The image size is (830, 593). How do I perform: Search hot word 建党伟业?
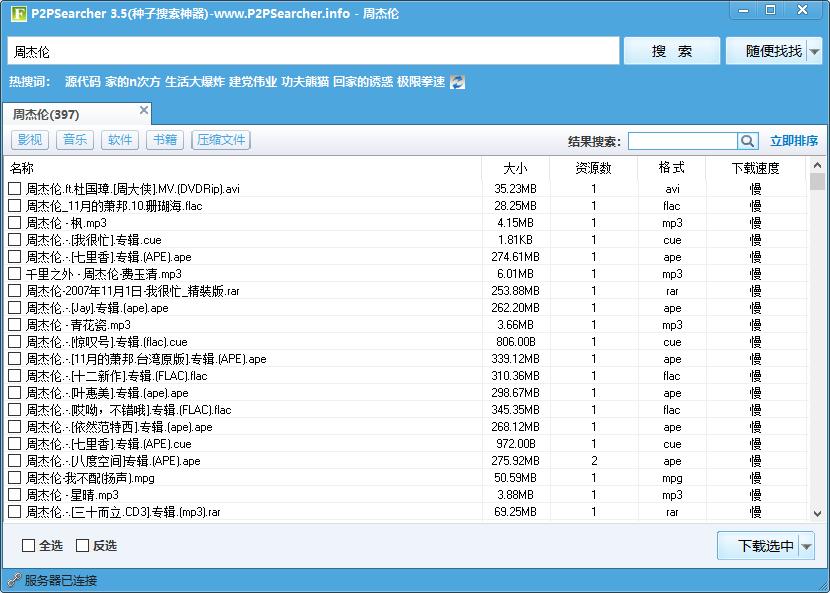pos(253,82)
